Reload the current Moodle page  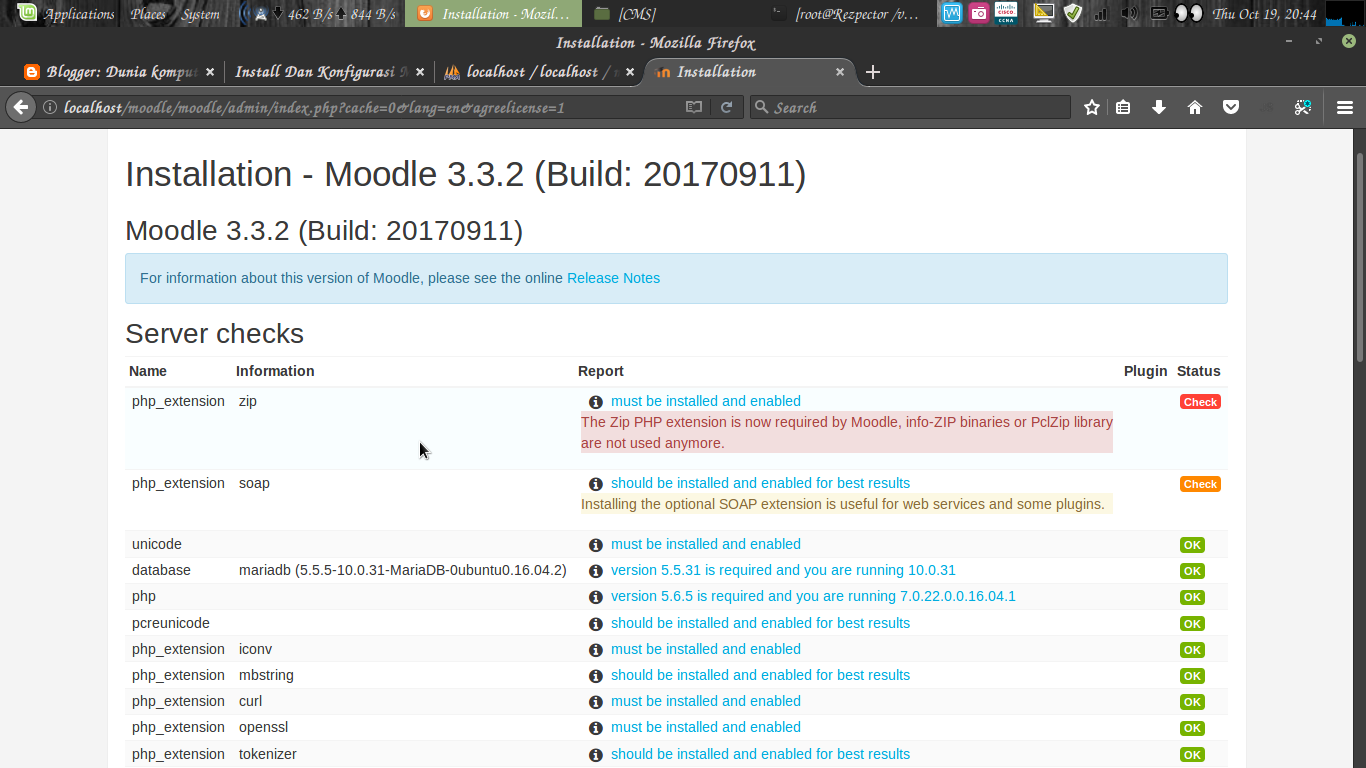point(727,107)
